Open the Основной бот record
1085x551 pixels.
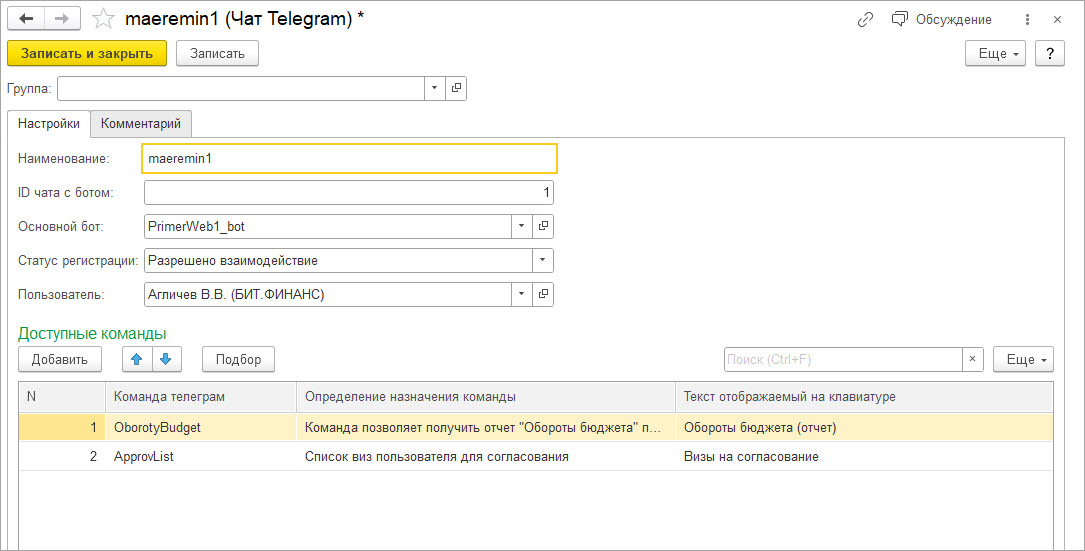543,227
